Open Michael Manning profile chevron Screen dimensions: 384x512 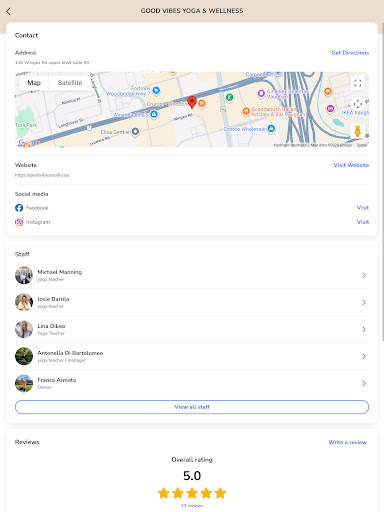click(x=364, y=275)
